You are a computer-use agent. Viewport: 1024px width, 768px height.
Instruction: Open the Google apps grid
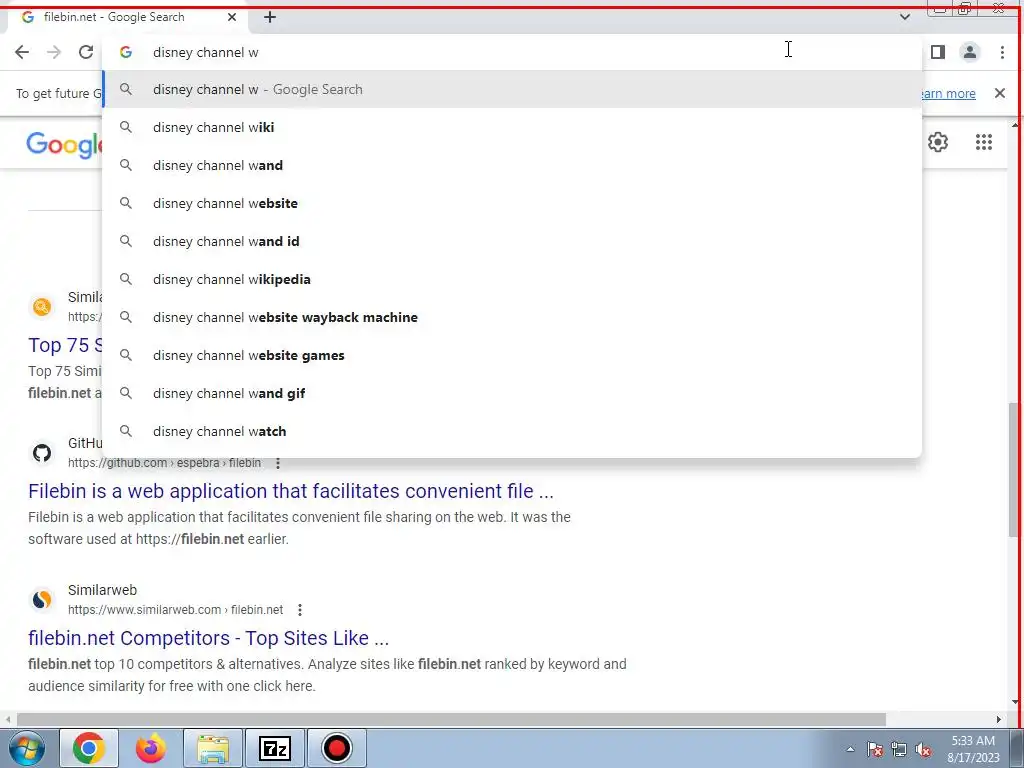pos(984,142)
